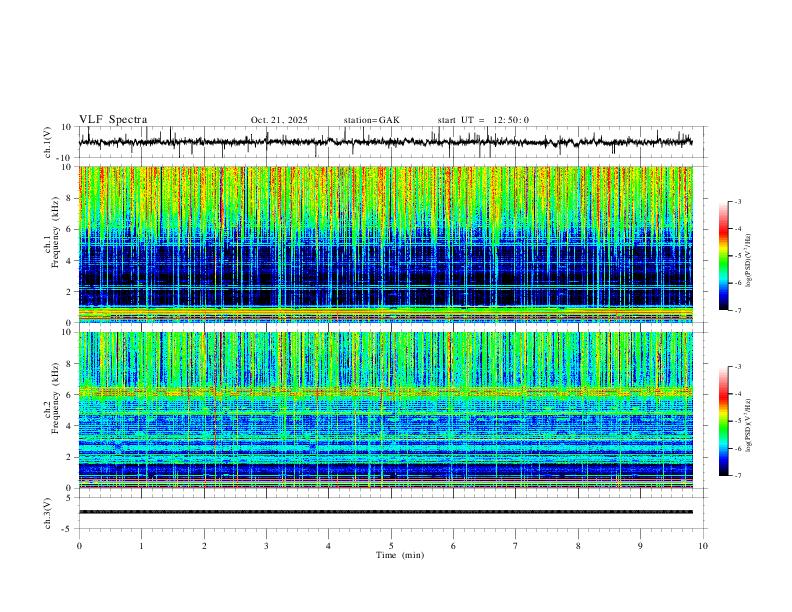Screen dimensions: 792x612
Task: Click time axis tick label "3"
Action: 266,546
